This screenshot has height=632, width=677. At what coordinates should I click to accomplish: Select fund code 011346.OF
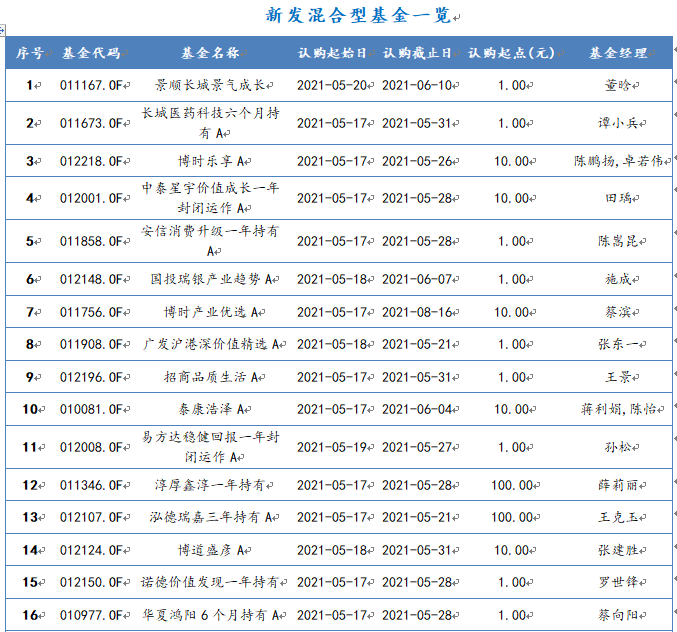coord(92,486)
